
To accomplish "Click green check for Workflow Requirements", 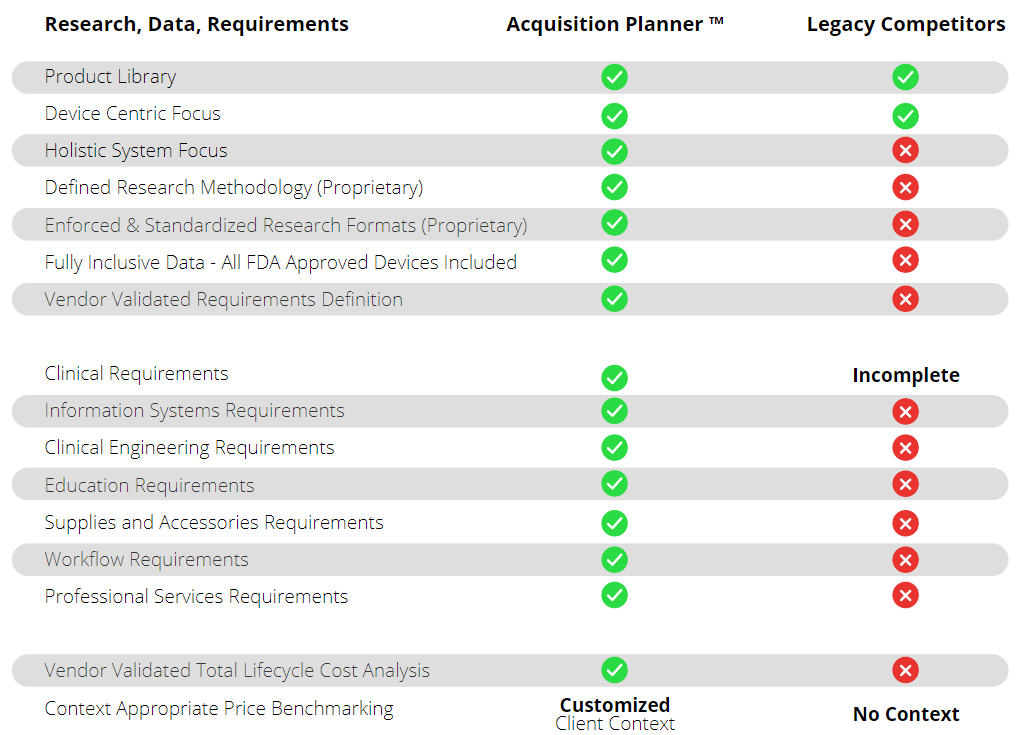I will tap(614, 560).
